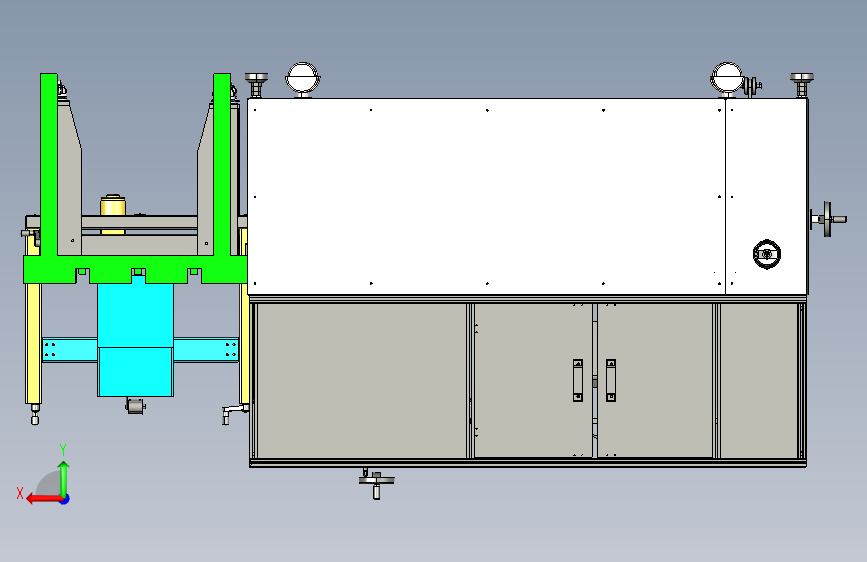Click the red X axis arrow of the triad

(43, 499)
